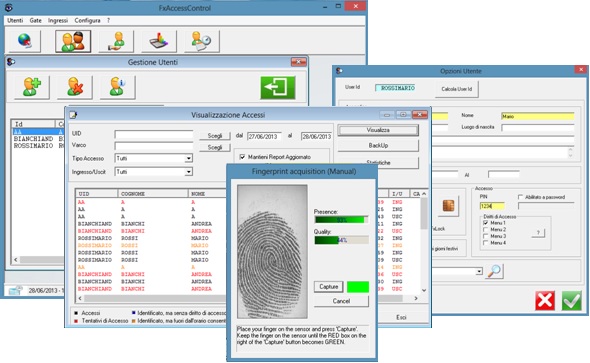Delete user icon in Gestione Utenti
This screenshot has height=363, width=590.
tap(75, 87)
